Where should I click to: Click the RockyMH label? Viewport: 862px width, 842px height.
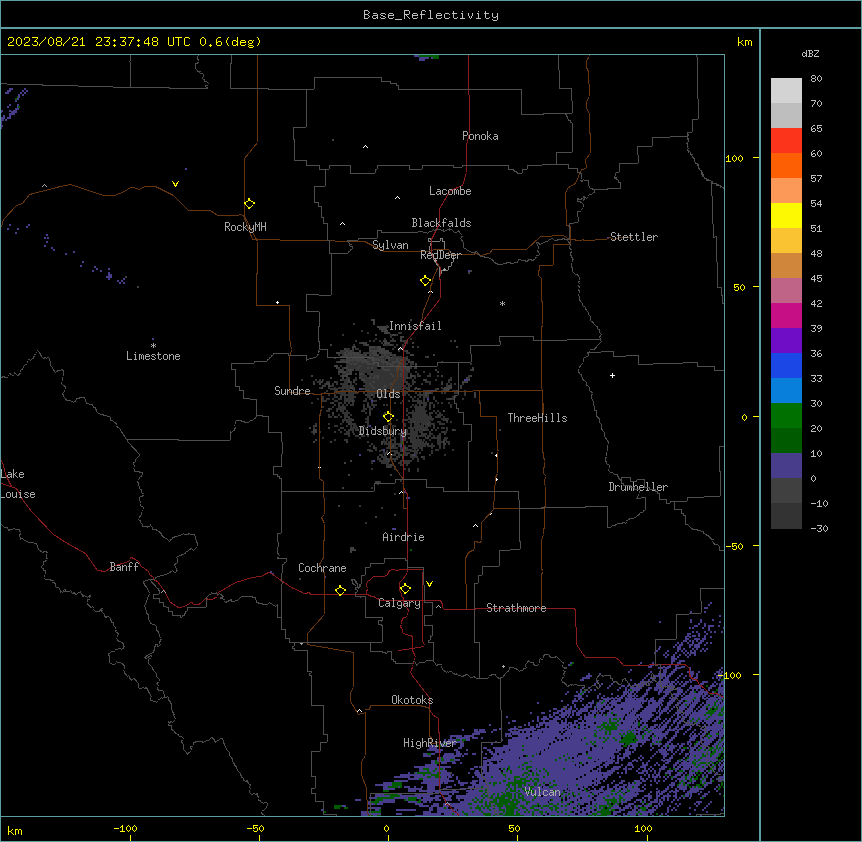[x=245, y=227]
